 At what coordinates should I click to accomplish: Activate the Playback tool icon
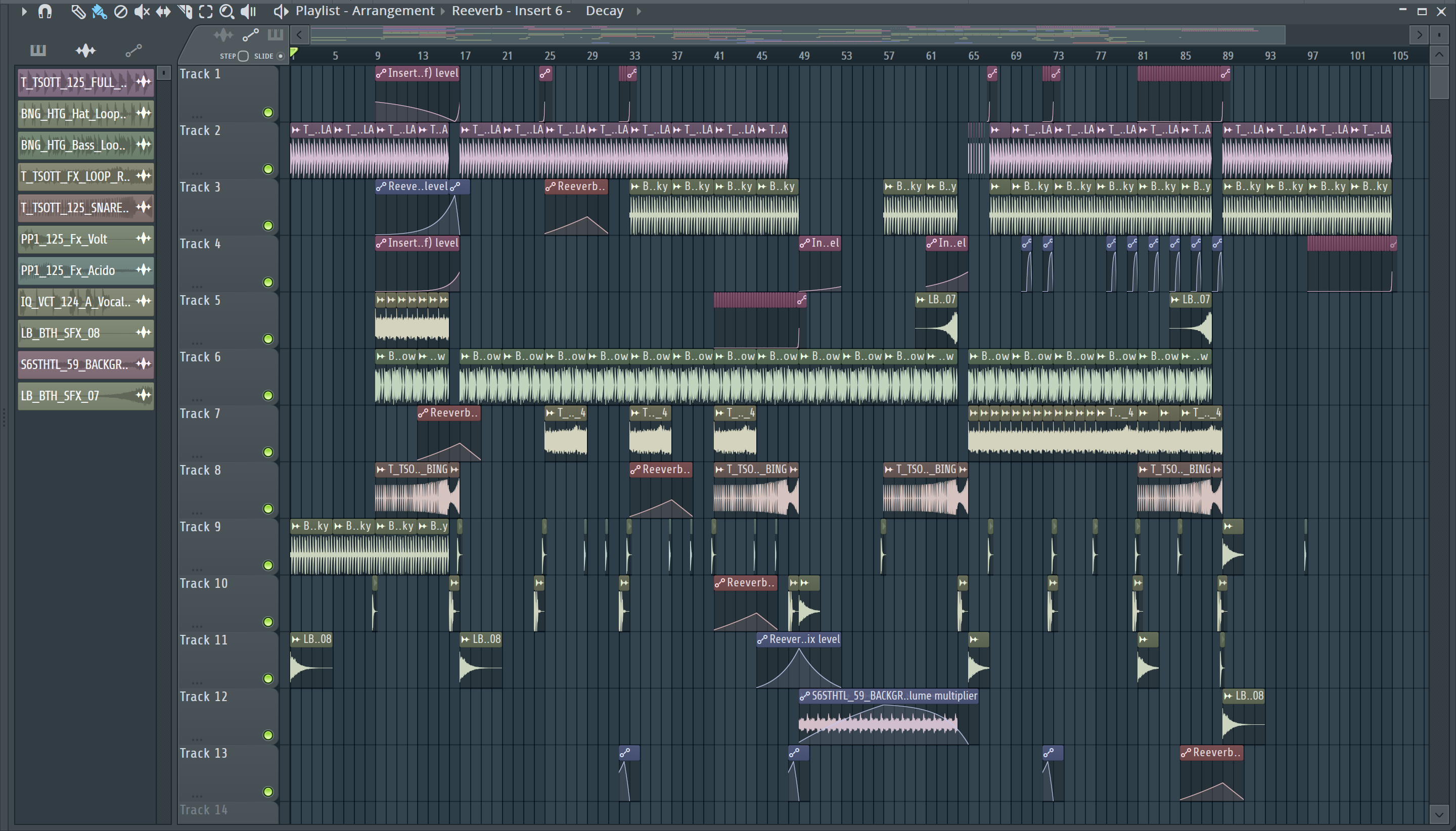pos(248,12)
